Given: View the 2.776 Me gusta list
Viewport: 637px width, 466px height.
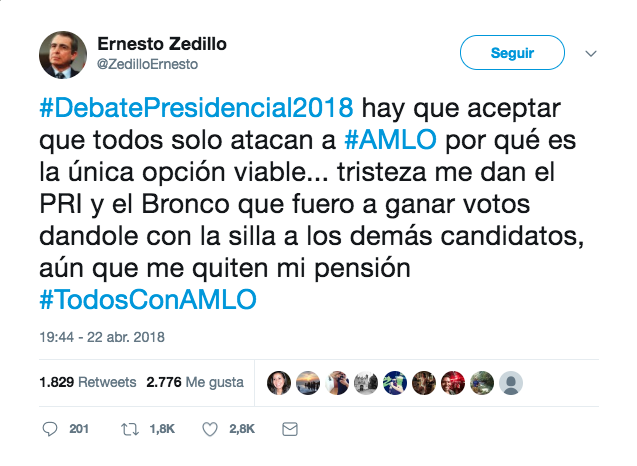Looking at the screenshot, I should point(194,382).
